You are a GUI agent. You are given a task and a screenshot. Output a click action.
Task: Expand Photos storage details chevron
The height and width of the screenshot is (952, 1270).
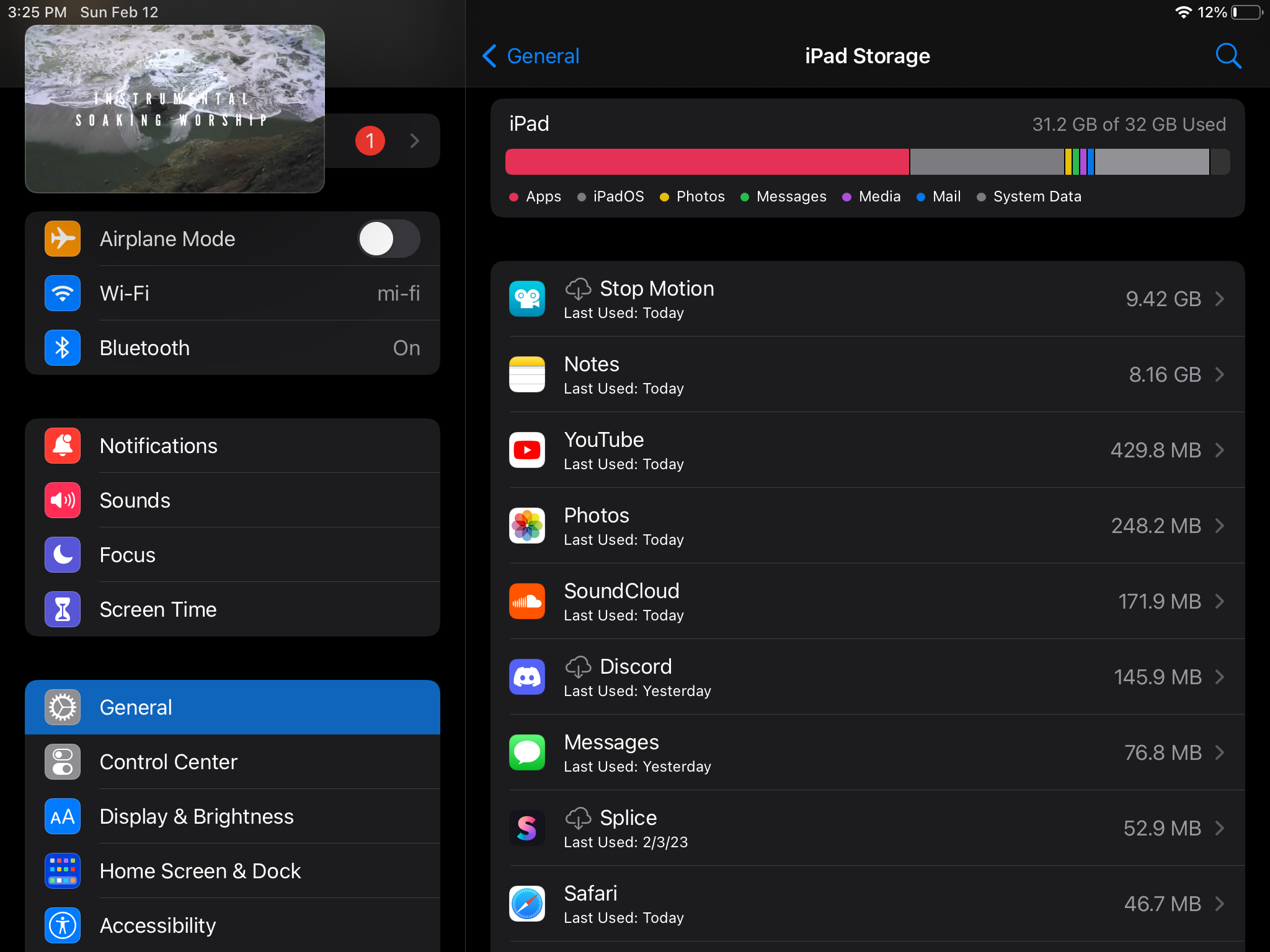coord(1220,526)
